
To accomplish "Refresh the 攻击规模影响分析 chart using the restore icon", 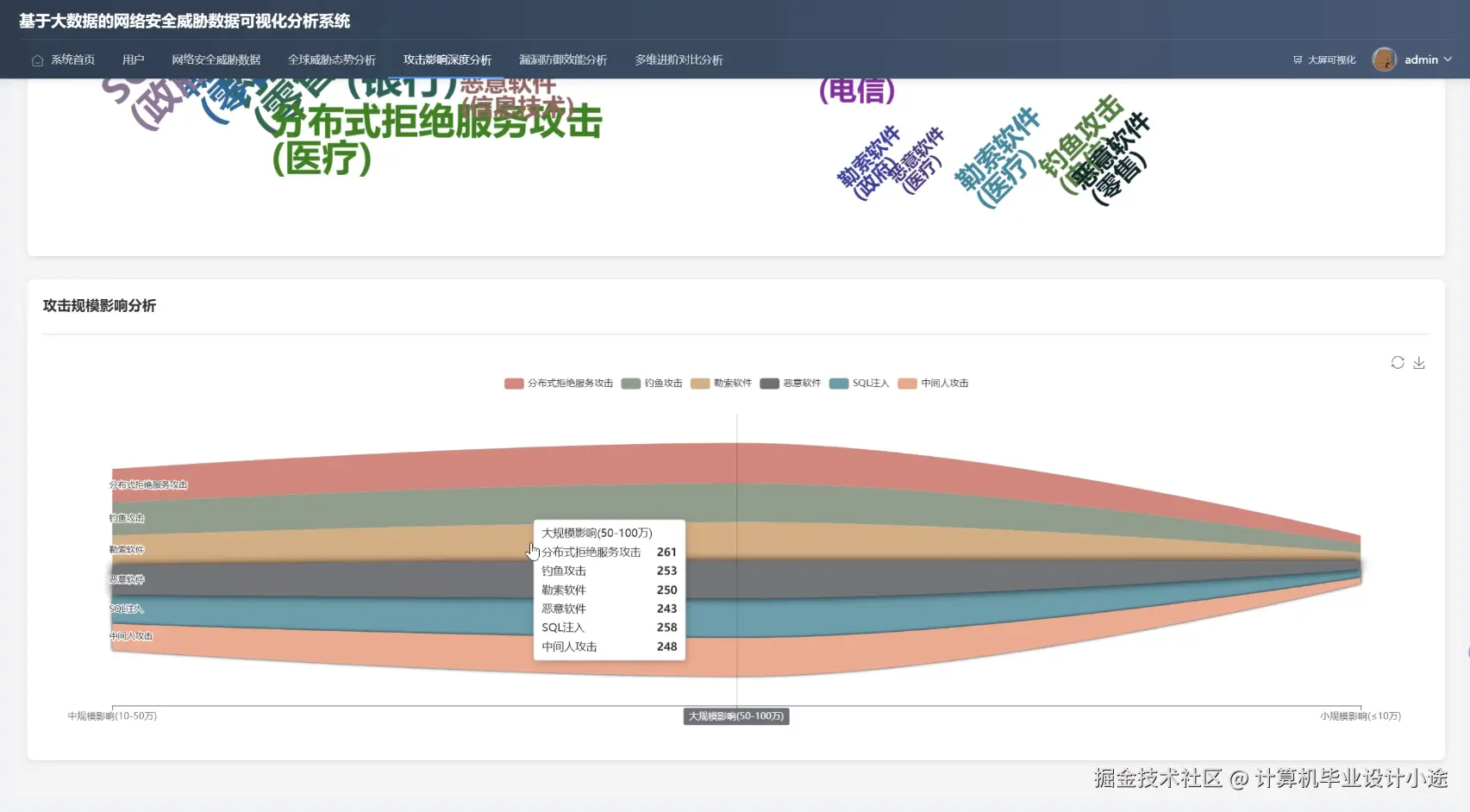I will click(1398, 363).
